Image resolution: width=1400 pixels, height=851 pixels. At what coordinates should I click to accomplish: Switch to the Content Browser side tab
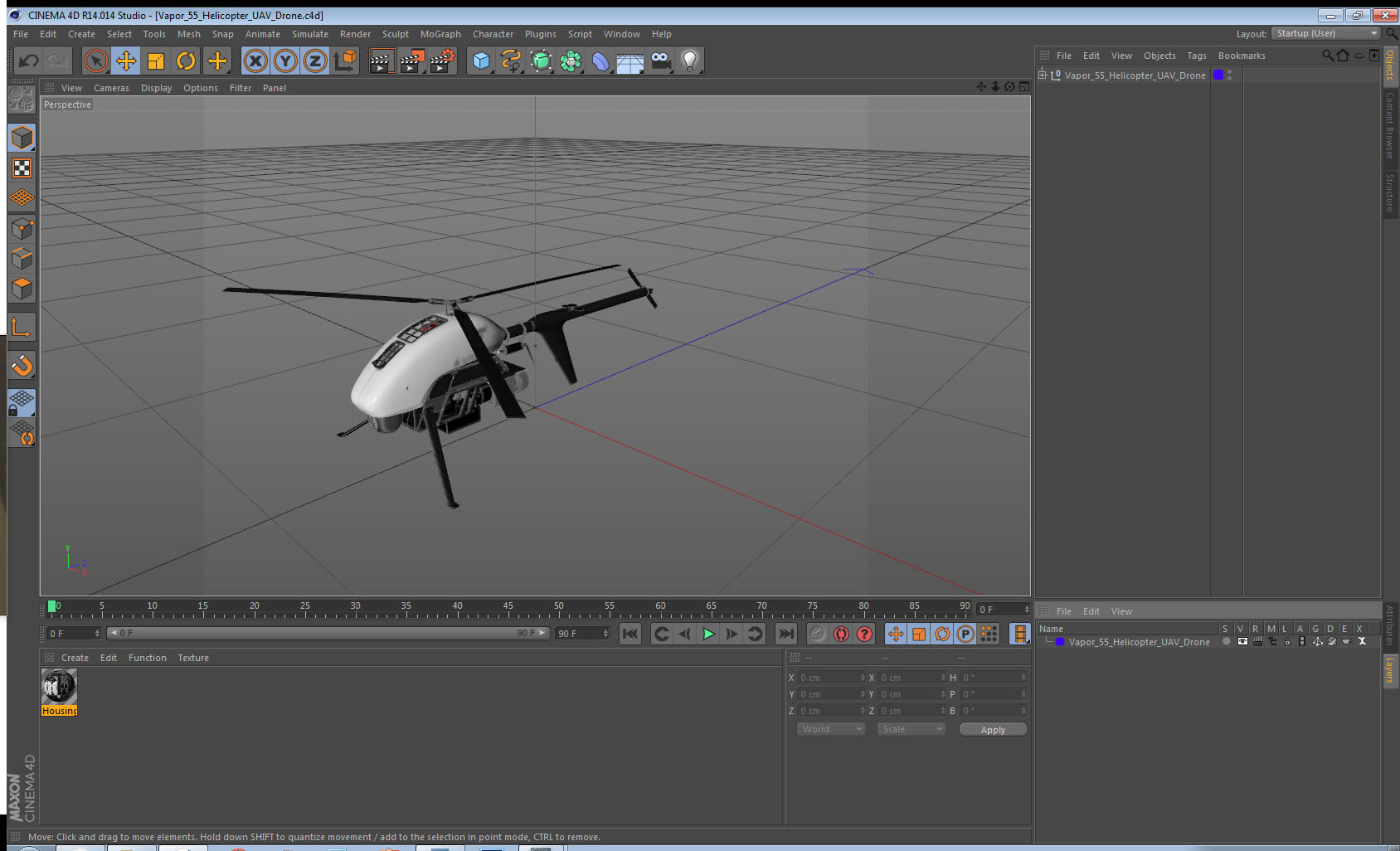pyautogui.click(x=1390, y=125)
